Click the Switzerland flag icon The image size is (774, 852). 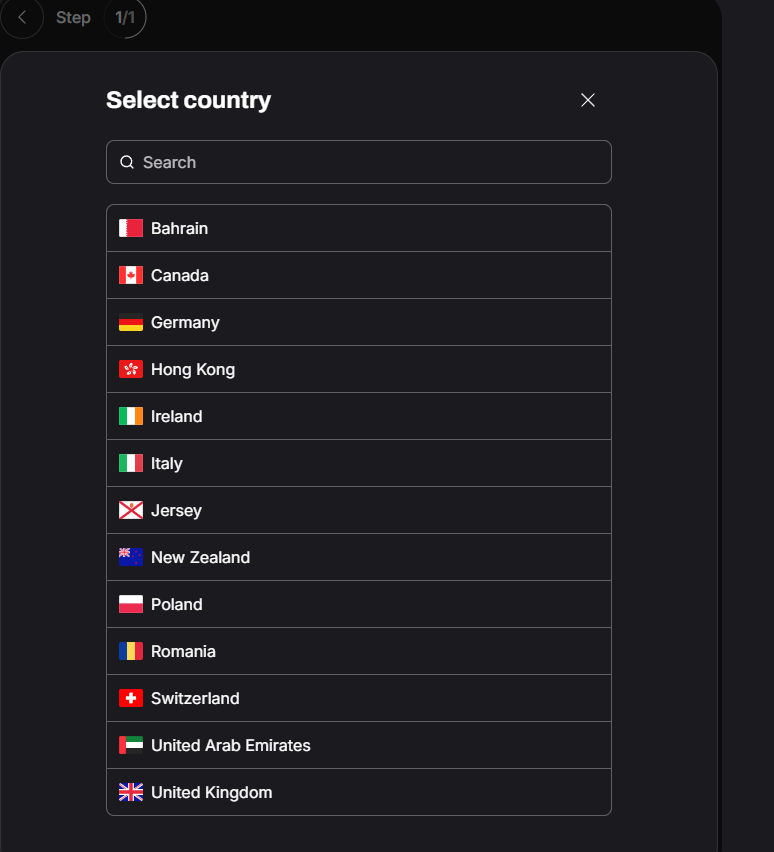tap(131, 698)
